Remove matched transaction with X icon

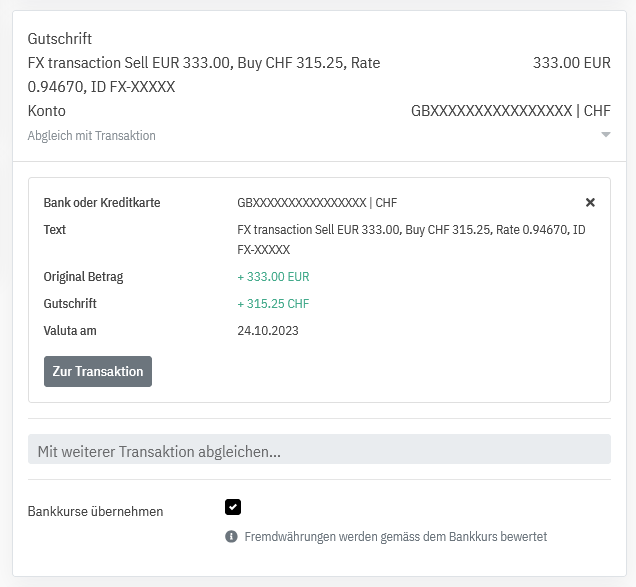point(590,202)
